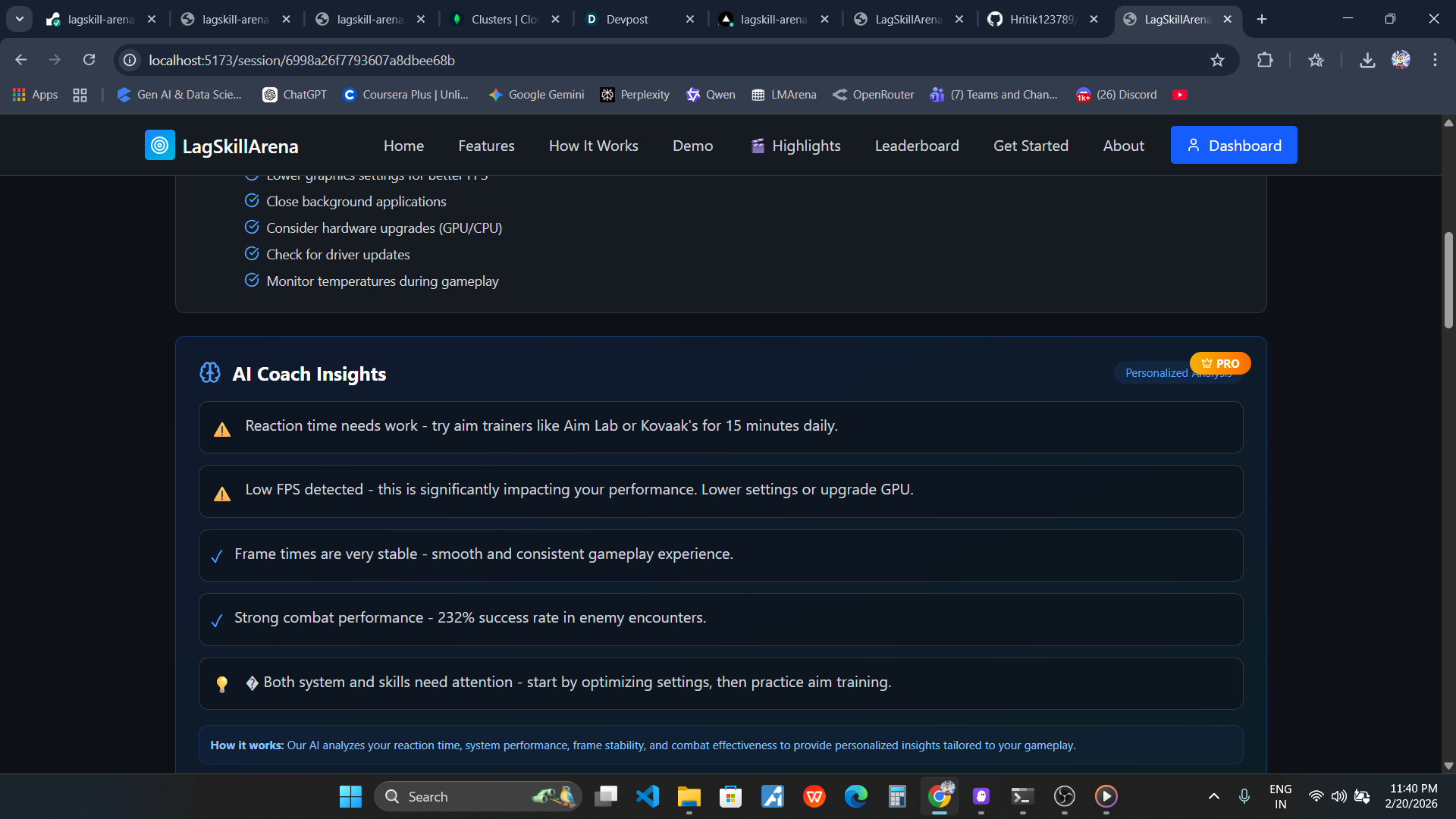Image resolution: width=1456 pixels, height=819 pixels.
Task: Click the lightbulb icon in the last insight
Action: (222, 684)
